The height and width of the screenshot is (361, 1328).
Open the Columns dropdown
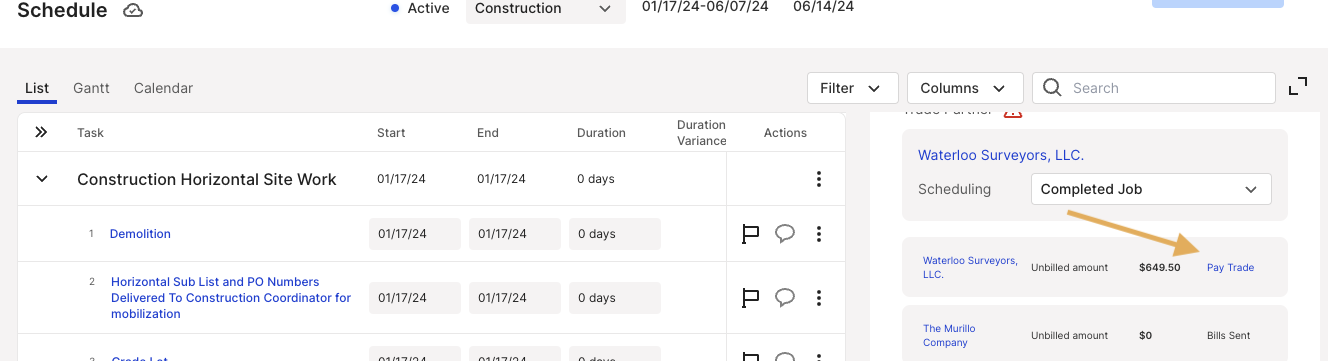[964, 88]
